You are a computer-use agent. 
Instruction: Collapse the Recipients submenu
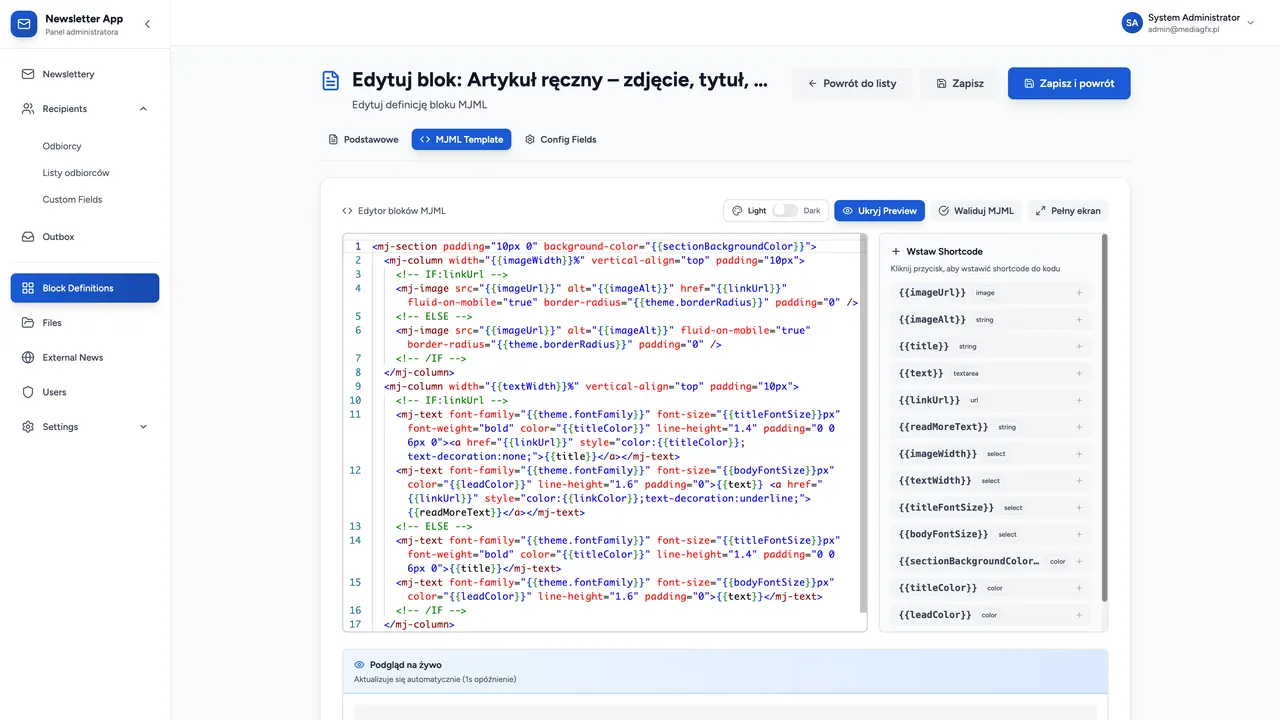pos(143,109)
